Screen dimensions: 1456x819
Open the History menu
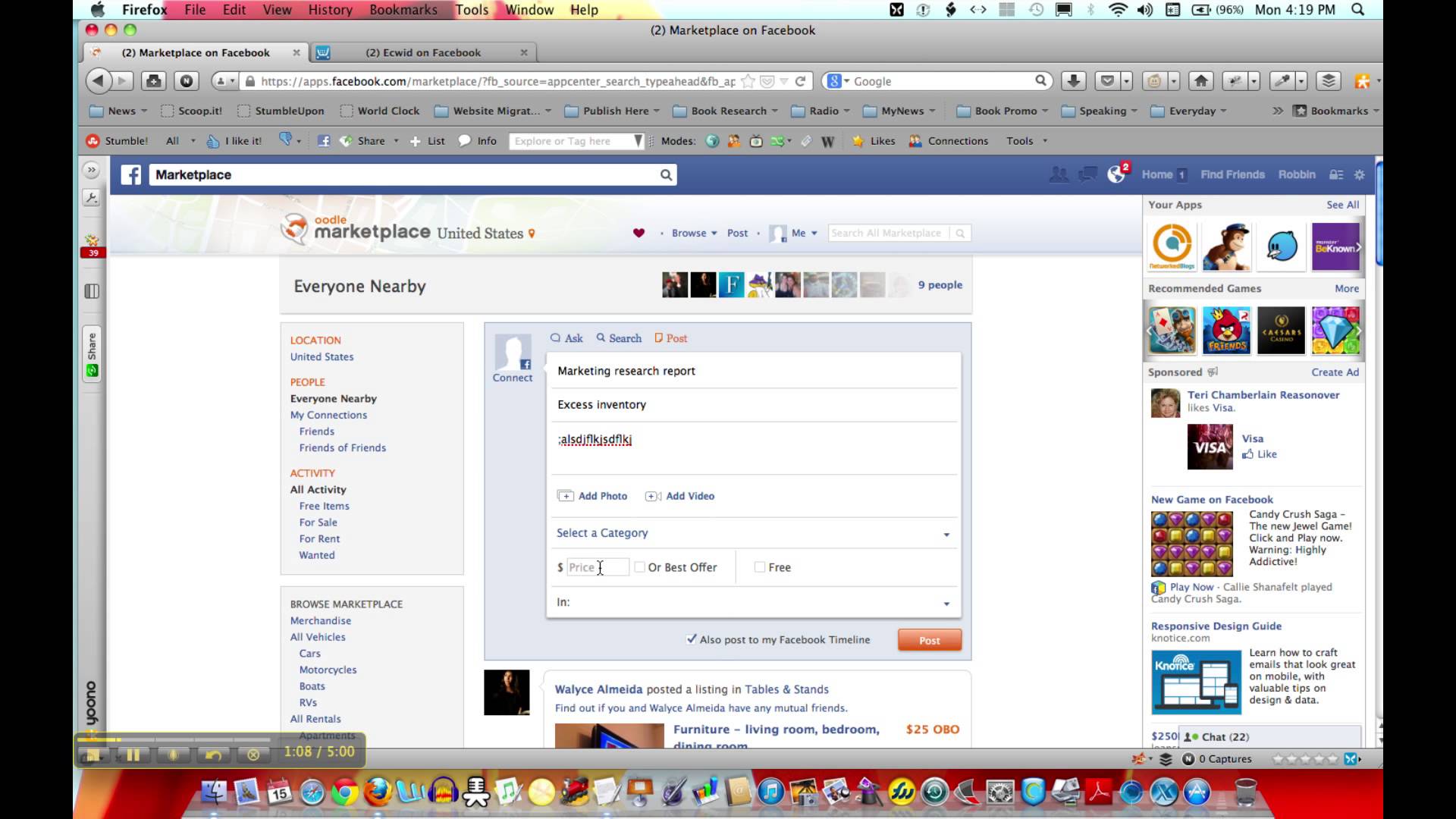pos(330,10)
